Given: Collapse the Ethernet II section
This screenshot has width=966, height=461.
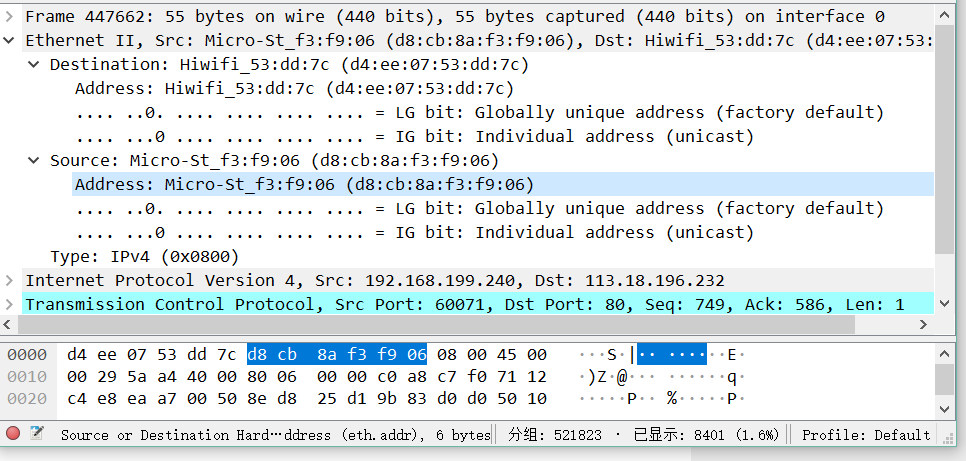Looking at the screenshot, I should click(x=9, y=40).
